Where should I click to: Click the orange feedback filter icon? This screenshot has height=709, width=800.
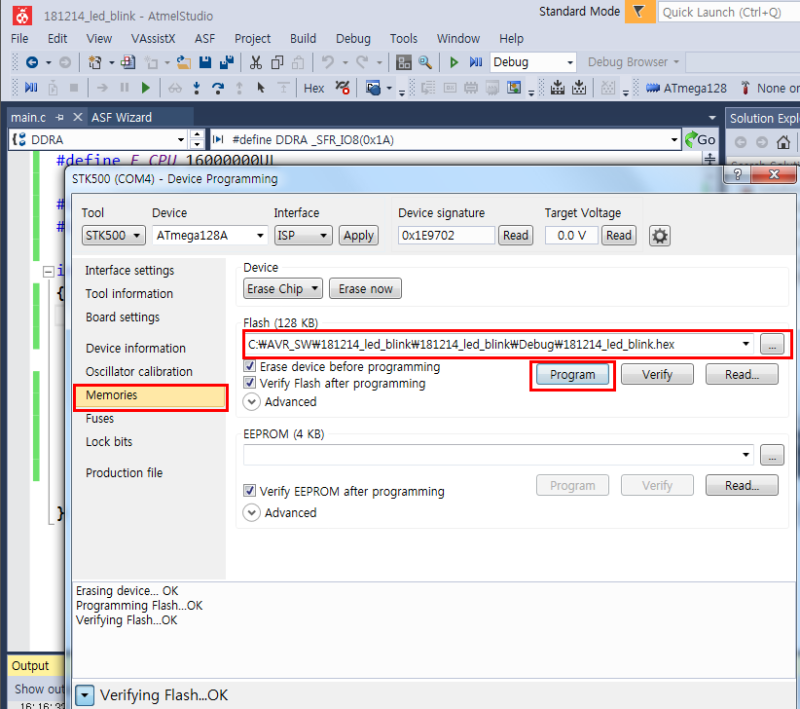640,11
